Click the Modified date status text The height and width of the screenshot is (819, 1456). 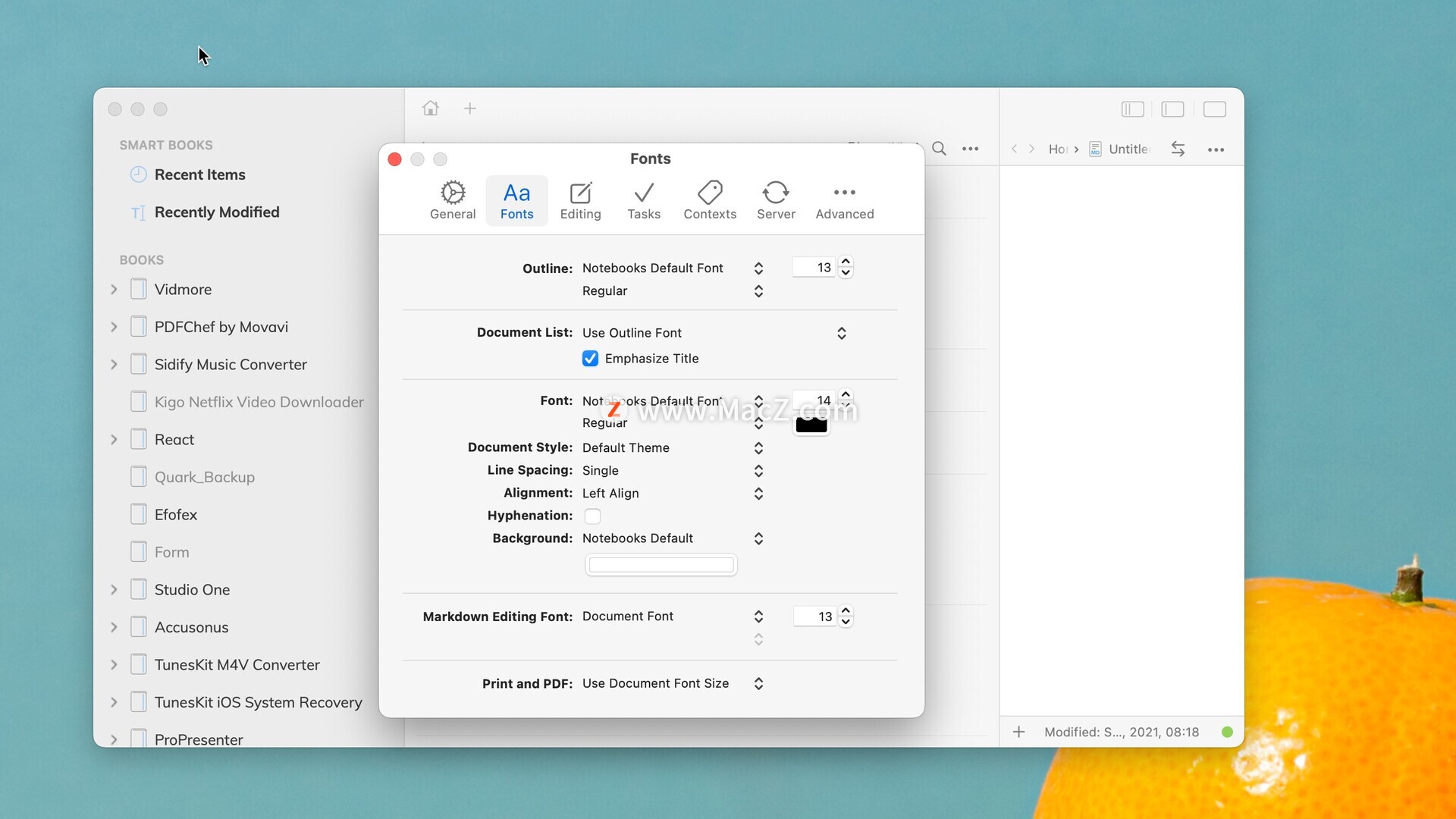(x=1122, y=733)
